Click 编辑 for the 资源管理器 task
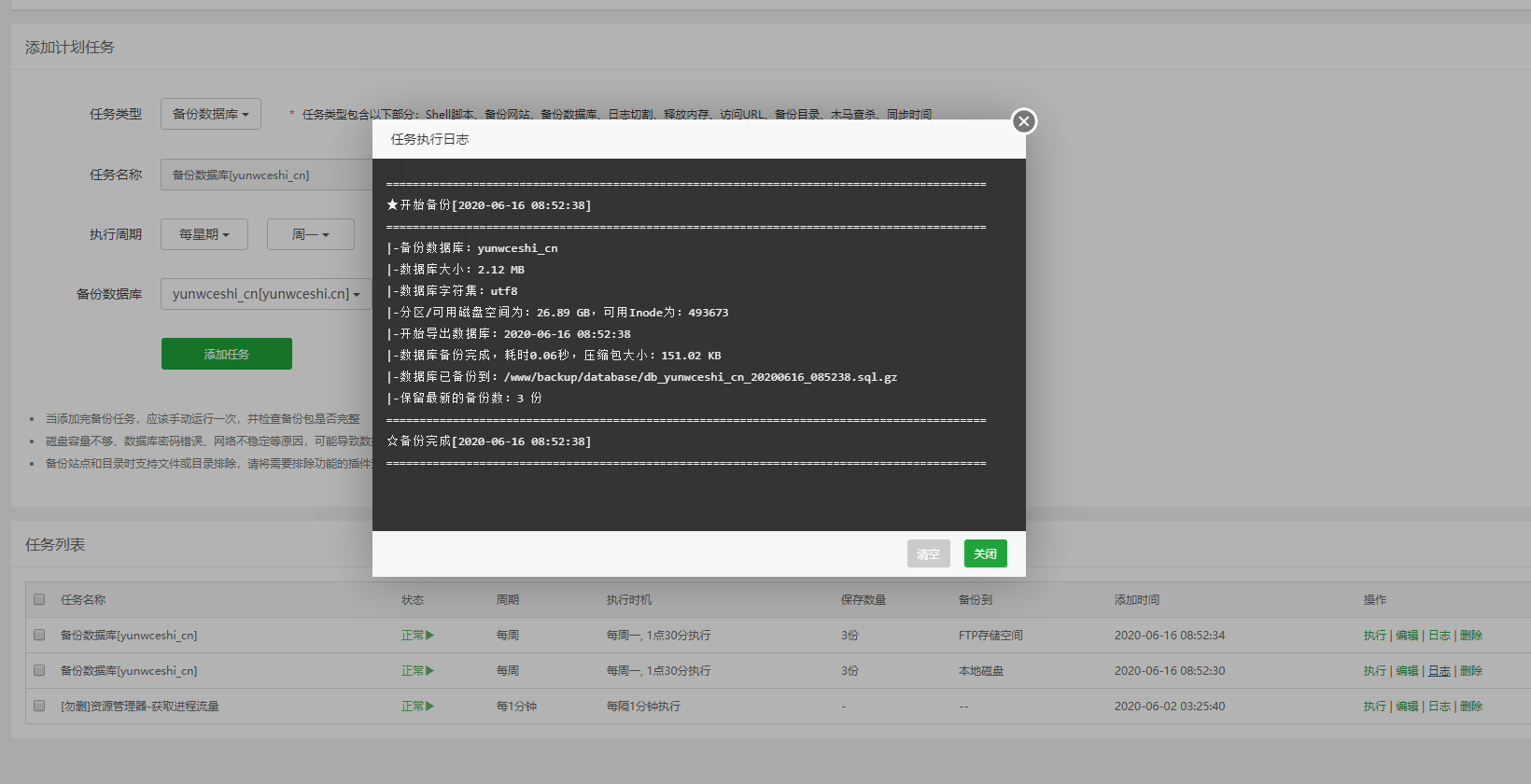Screen dimensions: 1531x784 pos(1407,707)
